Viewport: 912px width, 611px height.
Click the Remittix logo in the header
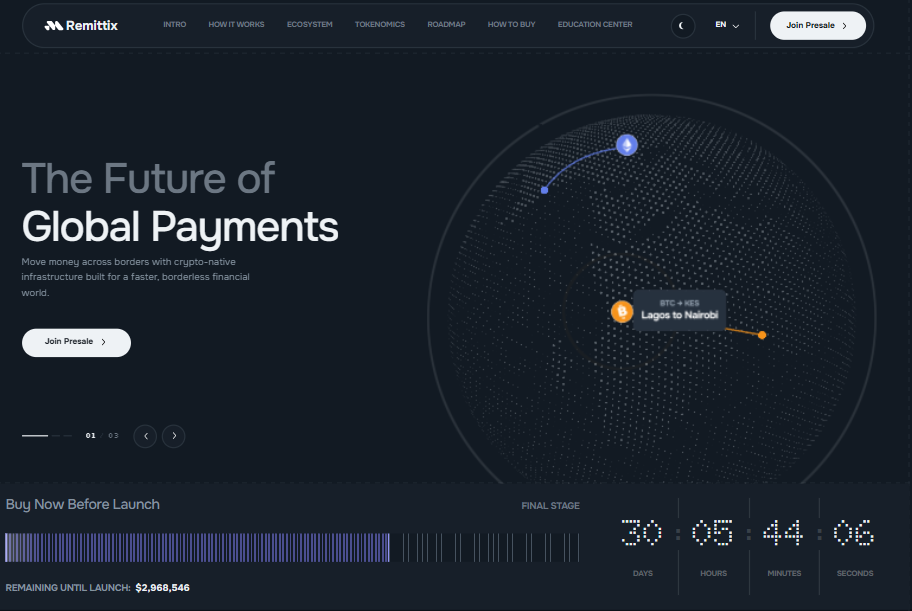point(81,25)
